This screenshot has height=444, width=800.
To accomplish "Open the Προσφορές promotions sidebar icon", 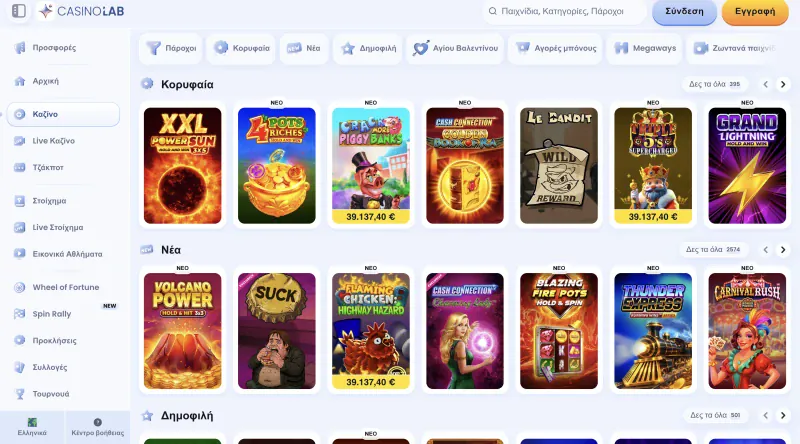I will coord(19,47).
